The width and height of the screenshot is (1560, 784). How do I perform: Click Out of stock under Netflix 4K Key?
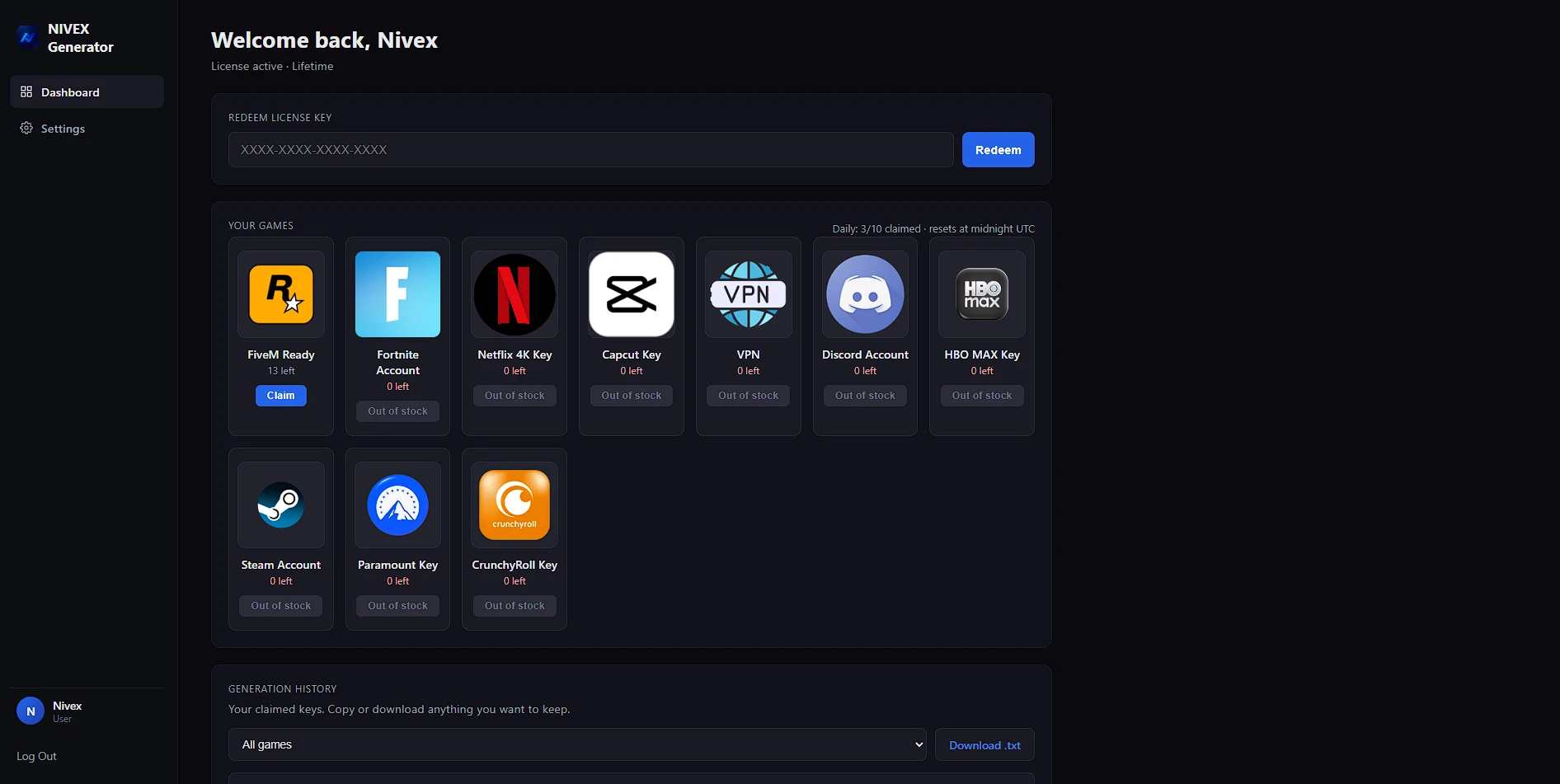(515, 396)
